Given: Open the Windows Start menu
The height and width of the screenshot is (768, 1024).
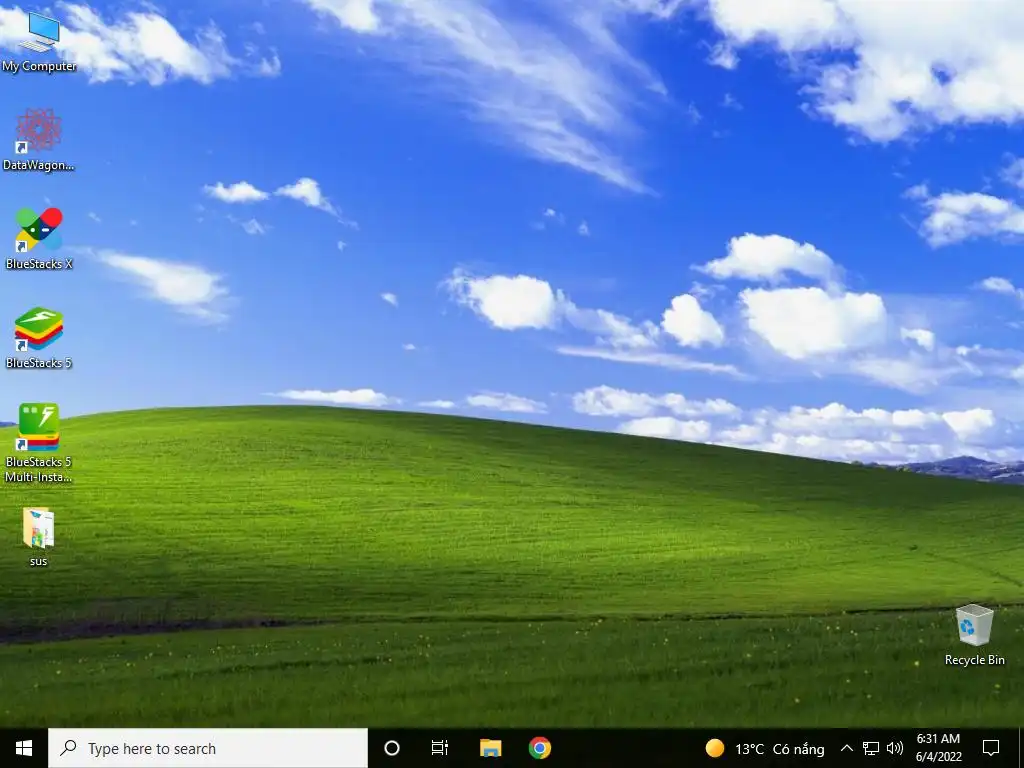Looking at the screenshot, I should pyautogui.click(x=24, y=748).
